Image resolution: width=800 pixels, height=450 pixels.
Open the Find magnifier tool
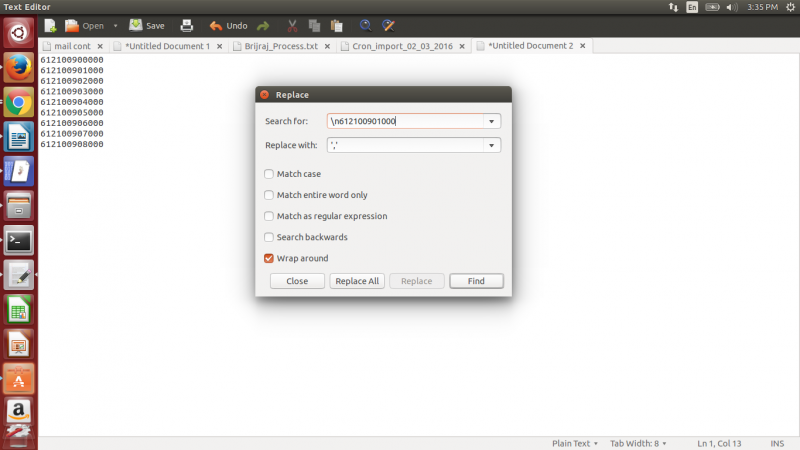(x=365, y=26)
